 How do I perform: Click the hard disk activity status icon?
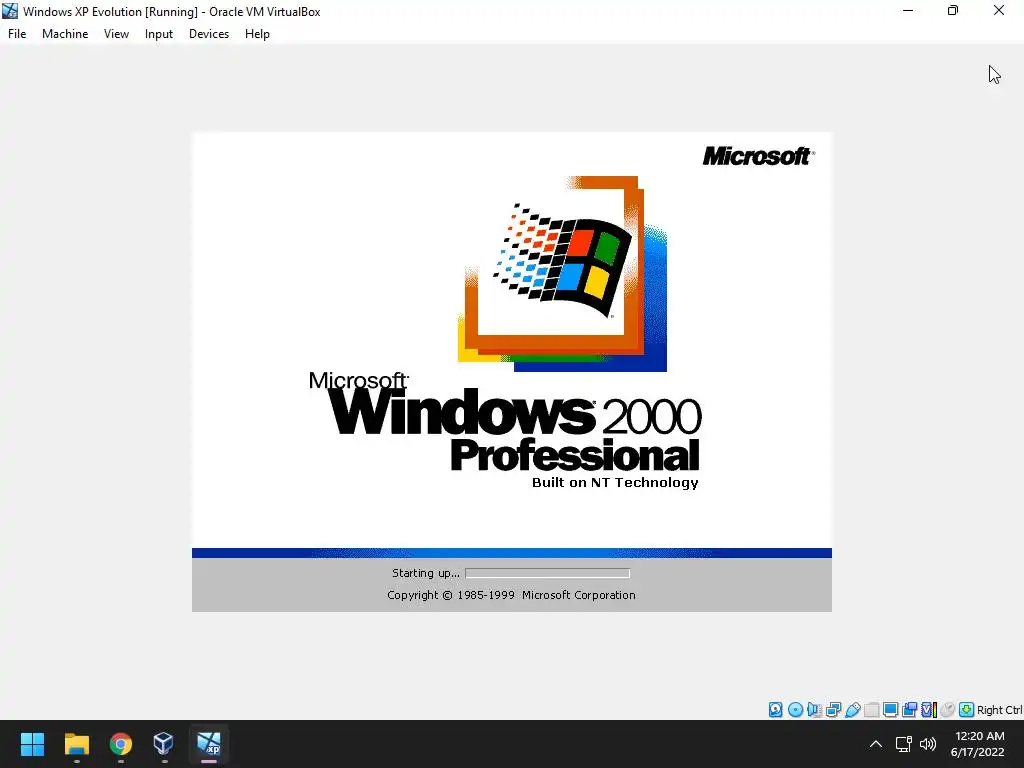coord(775,710)
